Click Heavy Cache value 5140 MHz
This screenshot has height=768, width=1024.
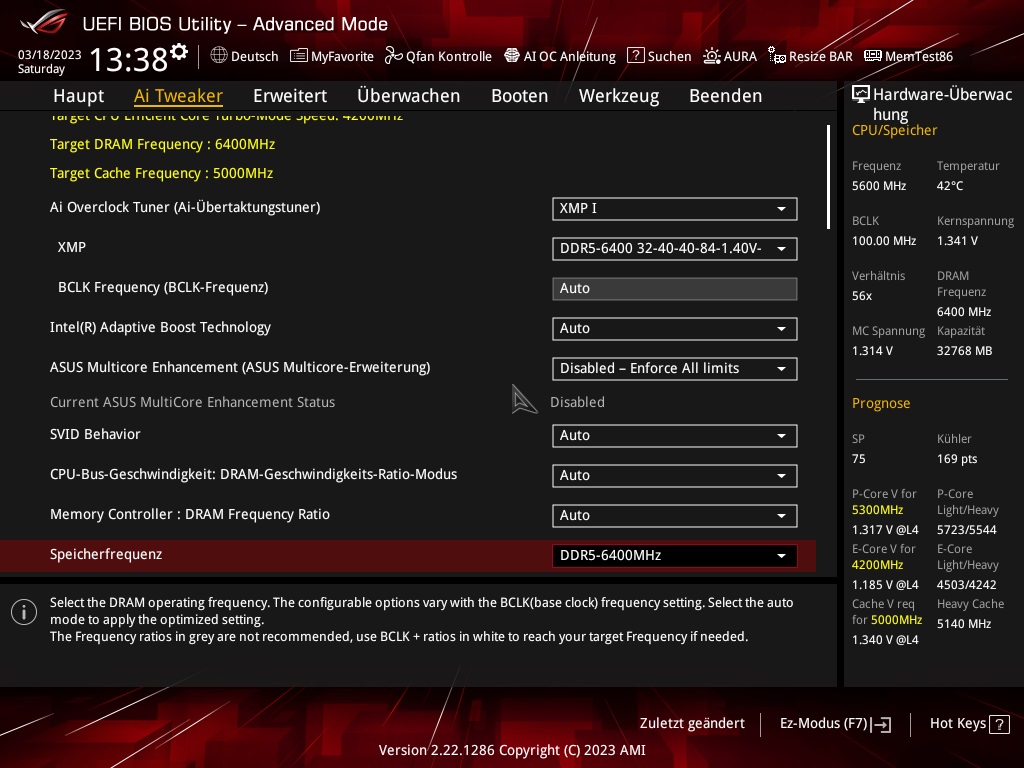[x=963, y=624]
